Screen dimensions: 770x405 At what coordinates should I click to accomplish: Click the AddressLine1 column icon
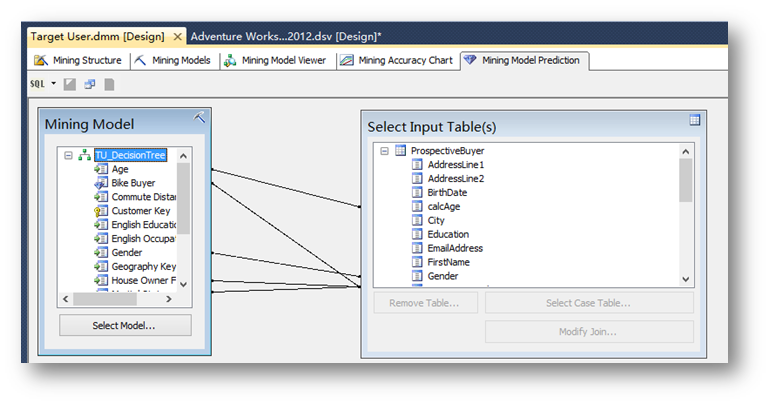coord(417,164)
